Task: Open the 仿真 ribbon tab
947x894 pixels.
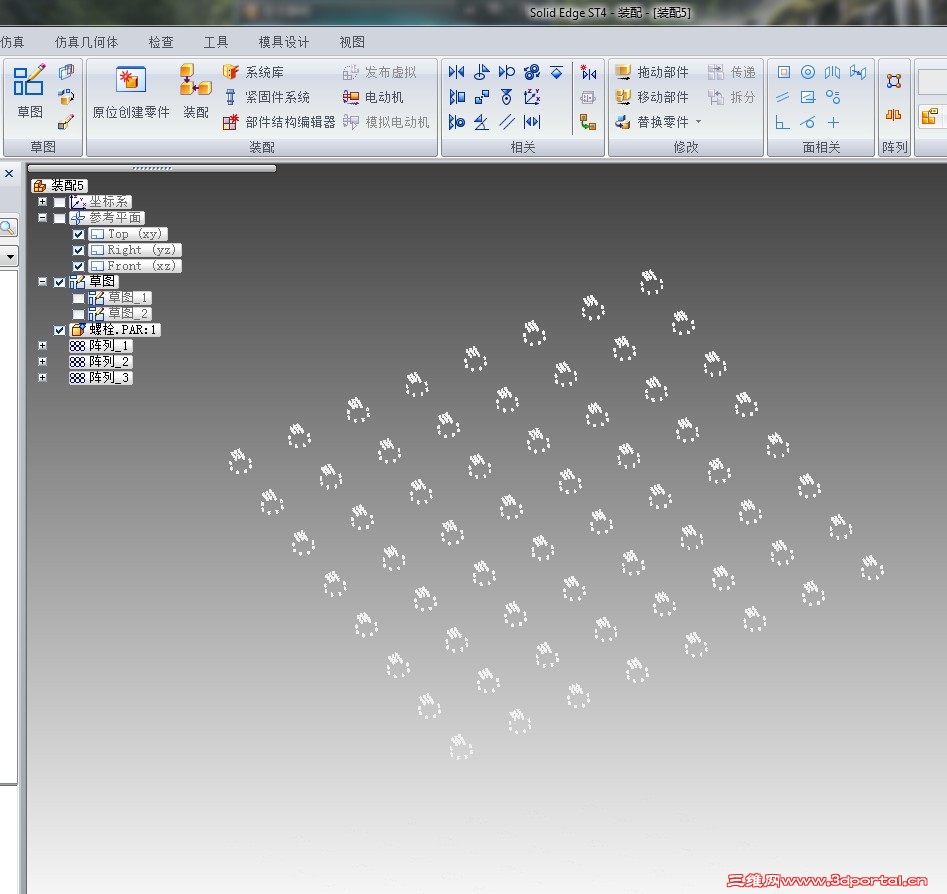Action: (x=12, y=42)
